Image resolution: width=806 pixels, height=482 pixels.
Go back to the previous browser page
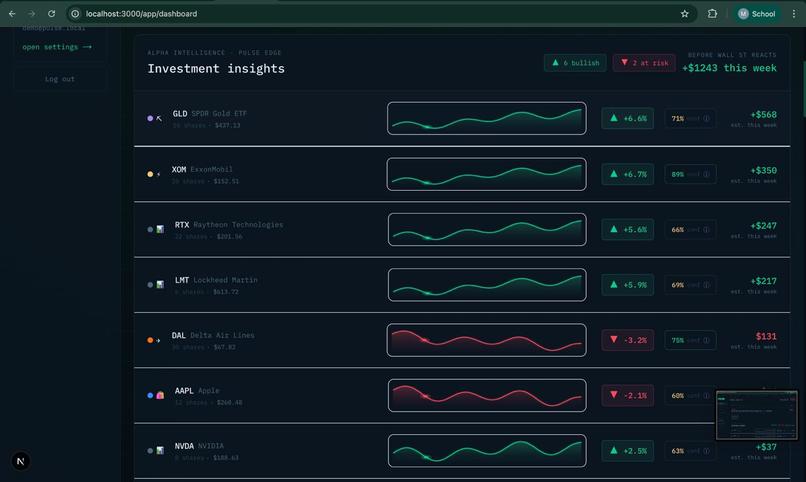12,14
